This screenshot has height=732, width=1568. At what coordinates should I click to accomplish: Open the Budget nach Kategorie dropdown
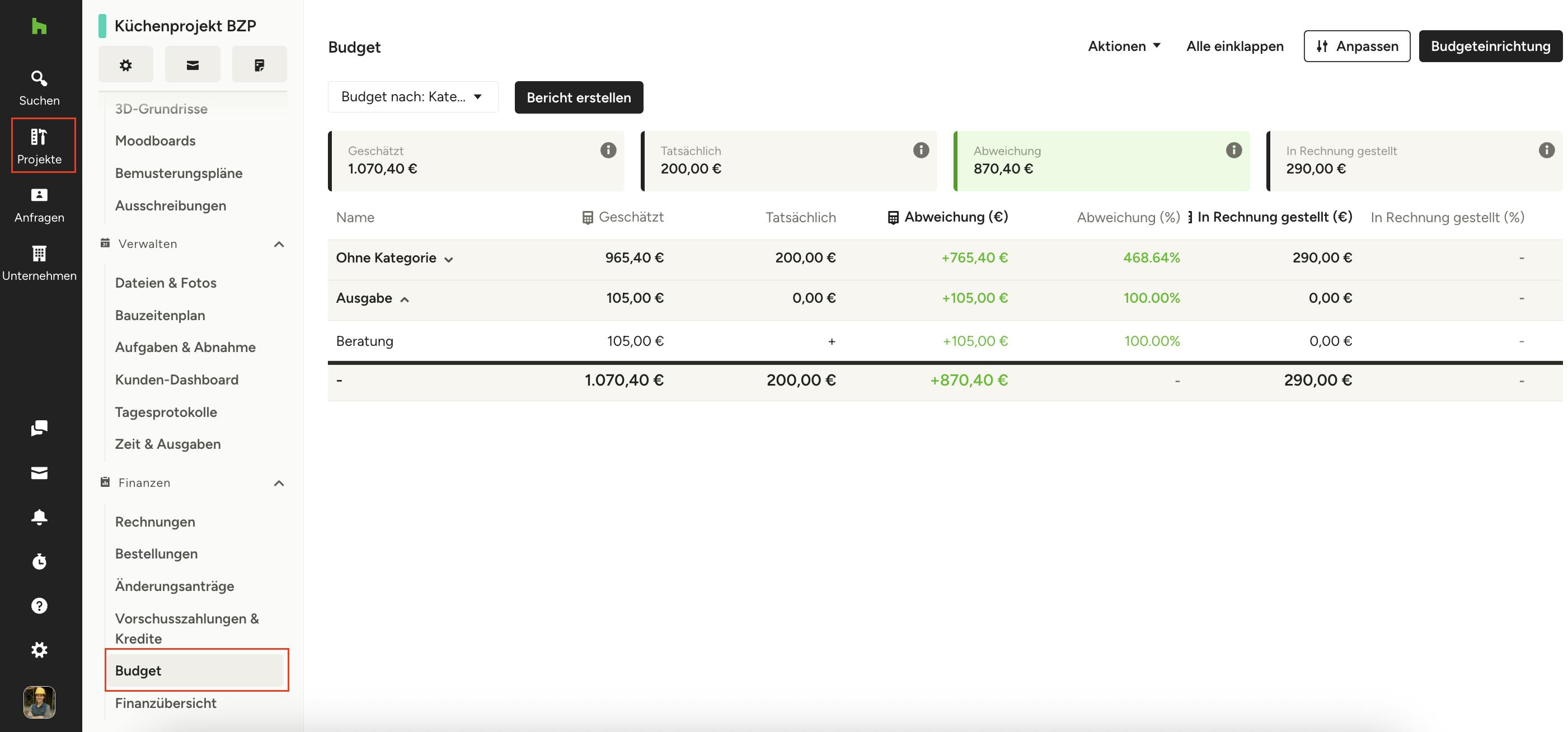[412, 97]
